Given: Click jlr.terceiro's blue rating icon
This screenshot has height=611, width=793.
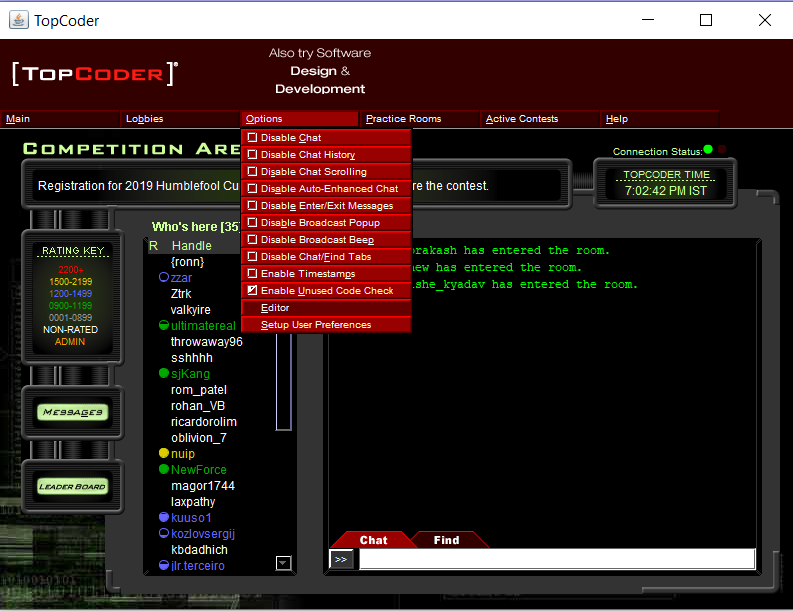Looking at the screenshot, I should point(164,565).
